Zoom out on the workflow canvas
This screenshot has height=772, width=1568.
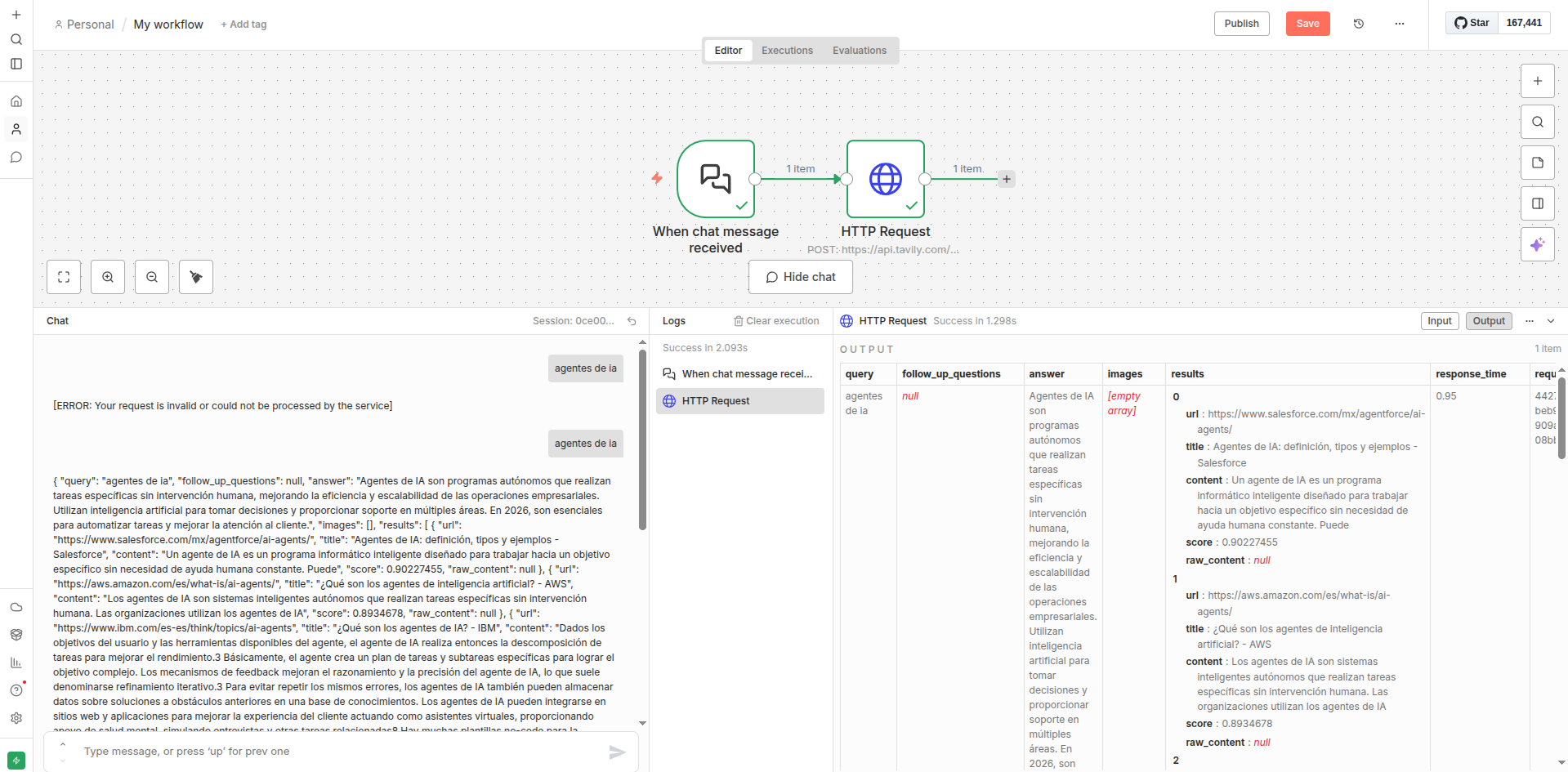click(152, 277)
